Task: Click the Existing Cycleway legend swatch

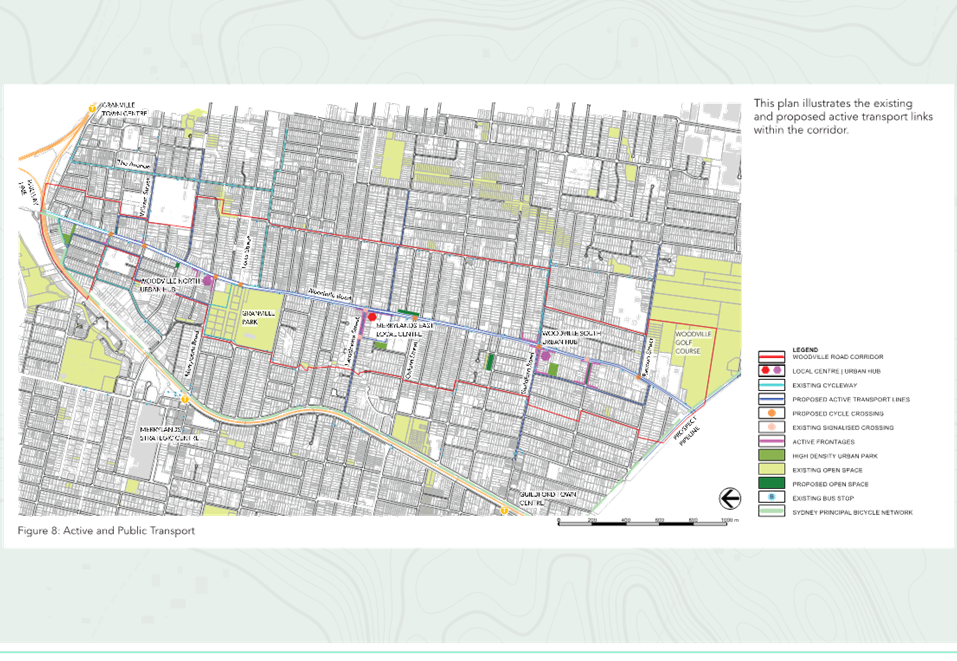Action: 771,385
